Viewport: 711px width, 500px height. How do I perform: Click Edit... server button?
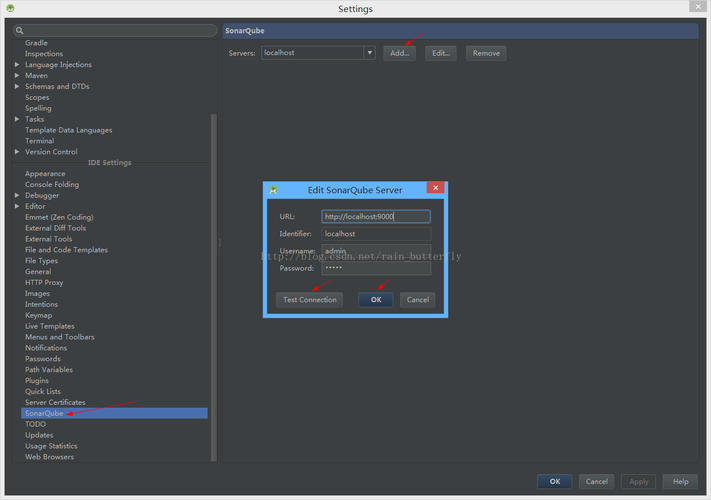pyautogui.click(x=441, y=53)
